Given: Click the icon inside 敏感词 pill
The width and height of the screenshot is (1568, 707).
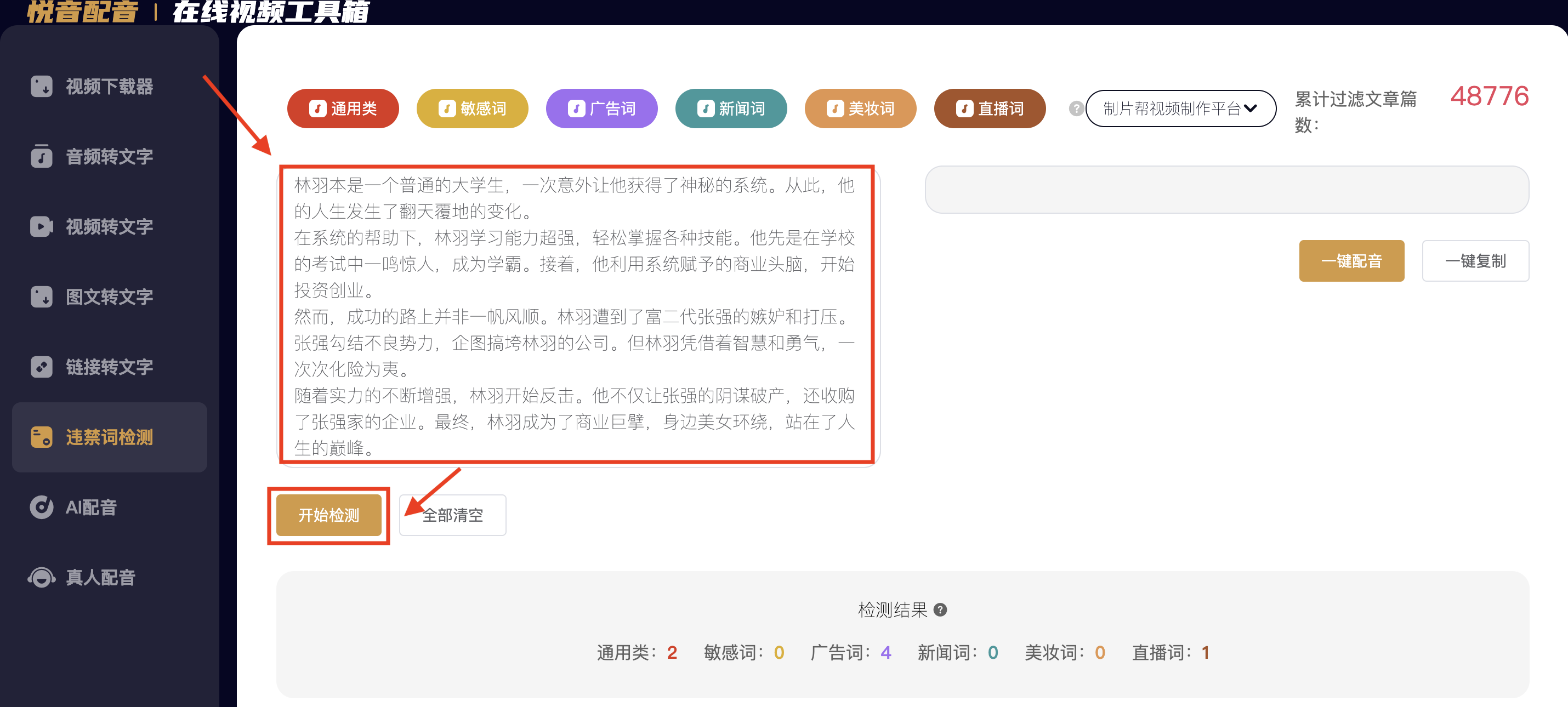Looking at the screenshot, I should pyautogui.click(x=447, y=109).
